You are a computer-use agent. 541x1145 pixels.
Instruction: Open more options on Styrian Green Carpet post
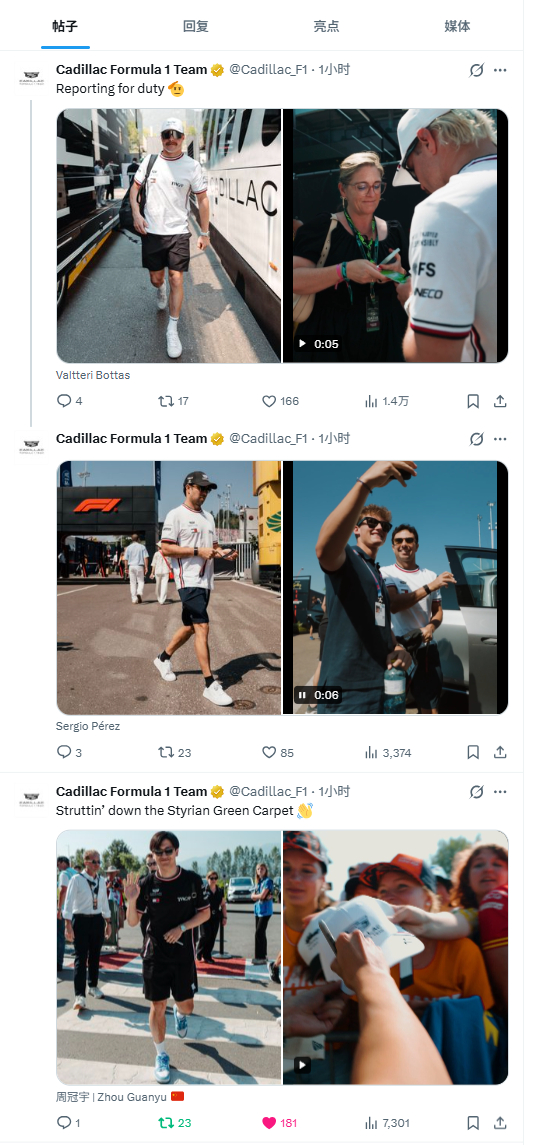tap(500, 792)
